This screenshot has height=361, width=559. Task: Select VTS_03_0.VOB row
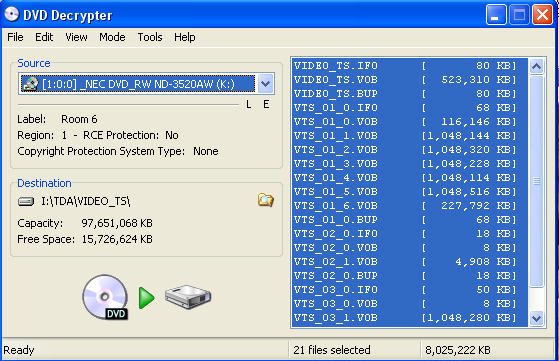click(x=410, y=304)
